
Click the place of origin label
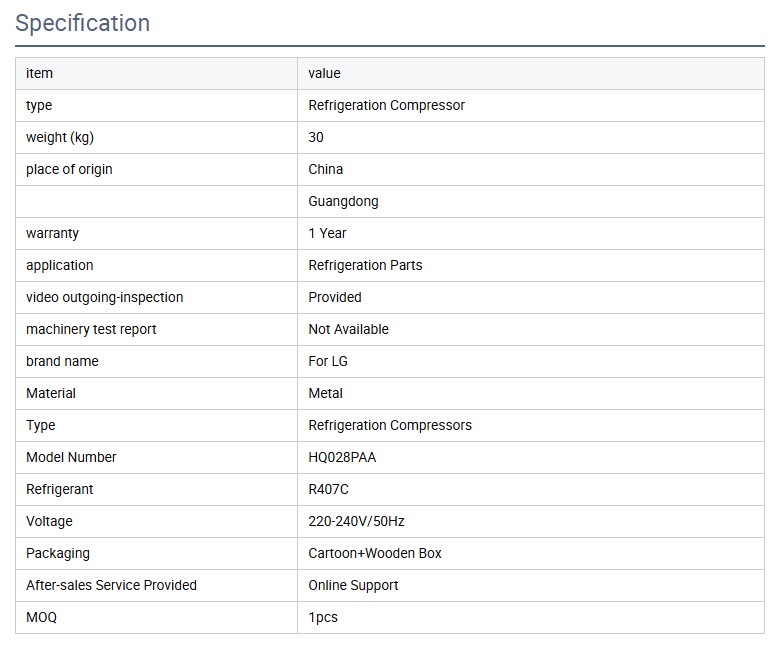pyautogui.click(x=69, y=169)
